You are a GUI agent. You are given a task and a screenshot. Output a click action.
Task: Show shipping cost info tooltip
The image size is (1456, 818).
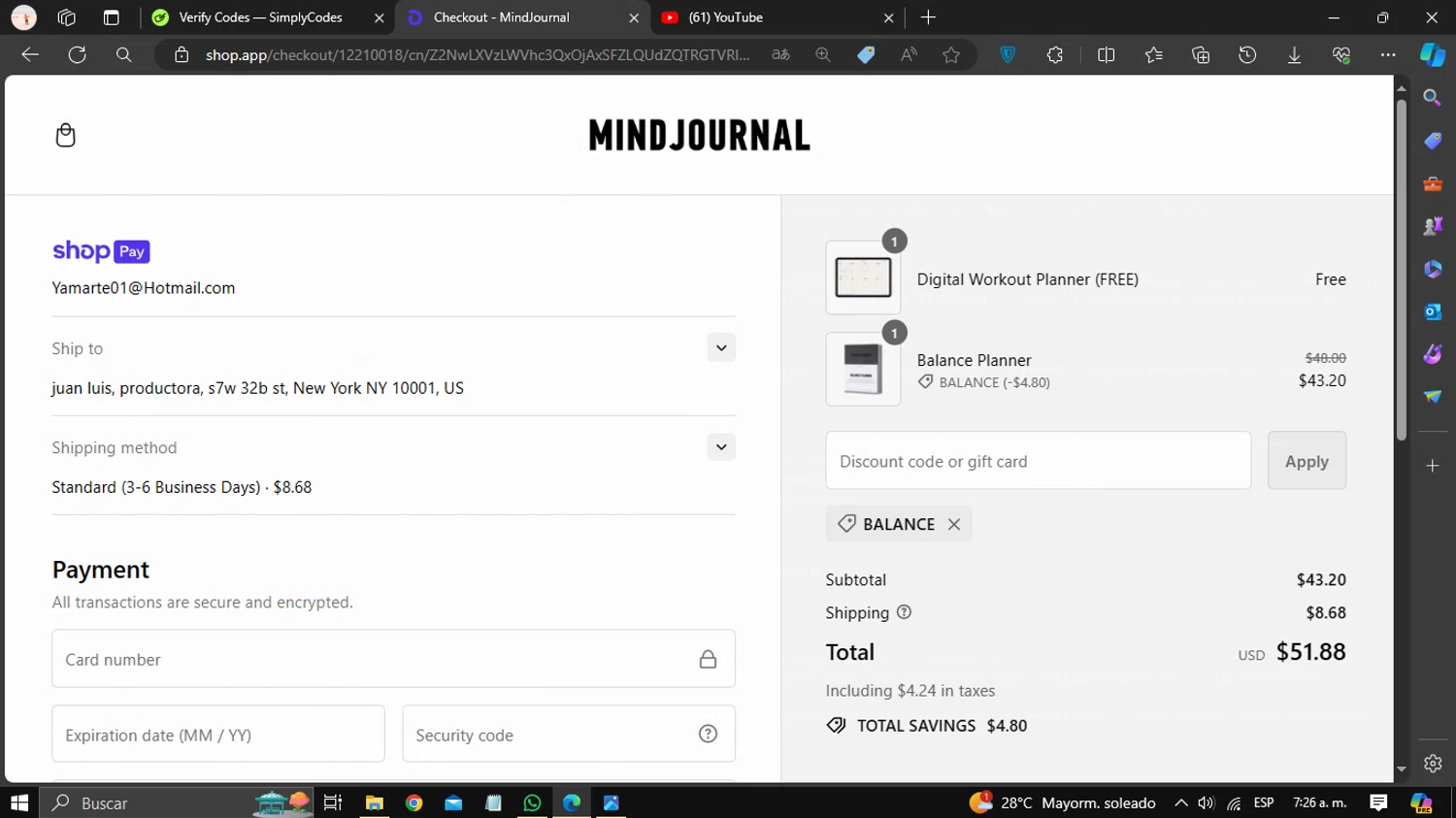[x=905, y=612]
